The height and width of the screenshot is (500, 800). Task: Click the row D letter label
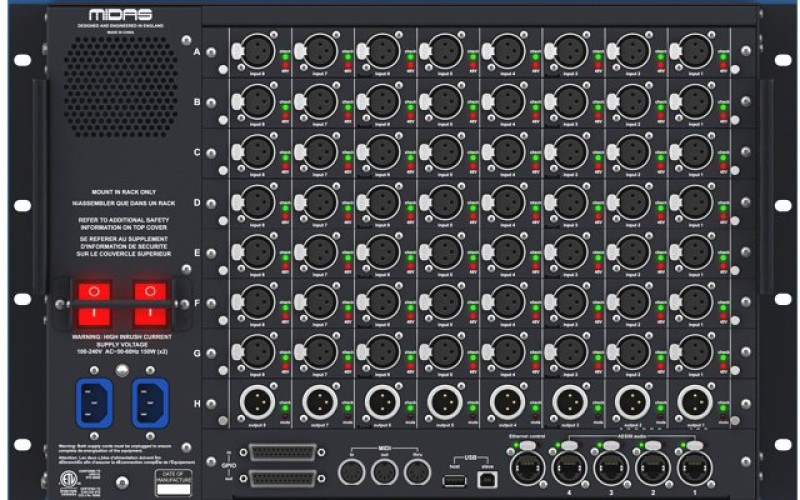tap(197, 203)
